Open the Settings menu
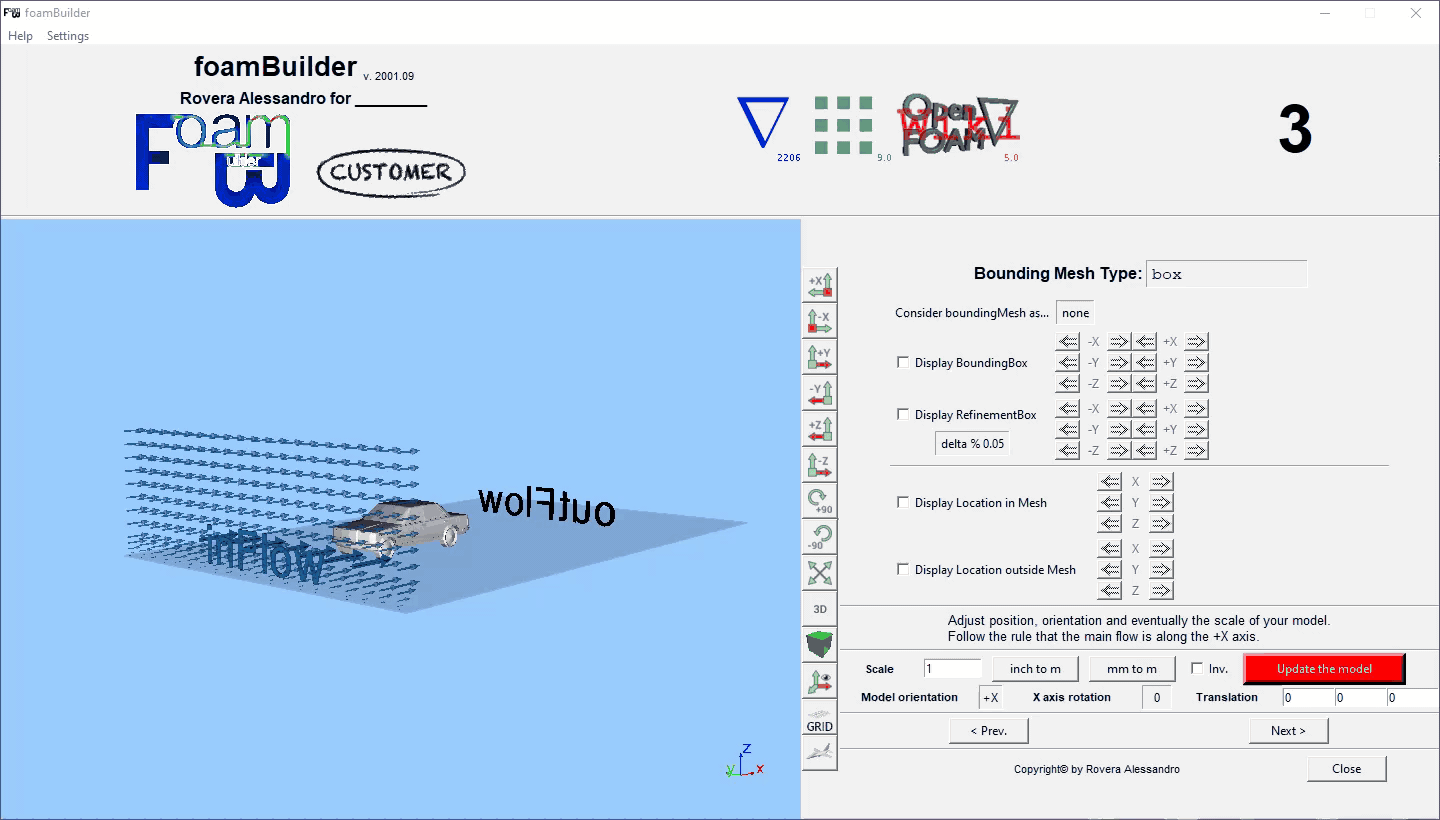The width and height of the screenshot is (1440, 820). (68, 36)
